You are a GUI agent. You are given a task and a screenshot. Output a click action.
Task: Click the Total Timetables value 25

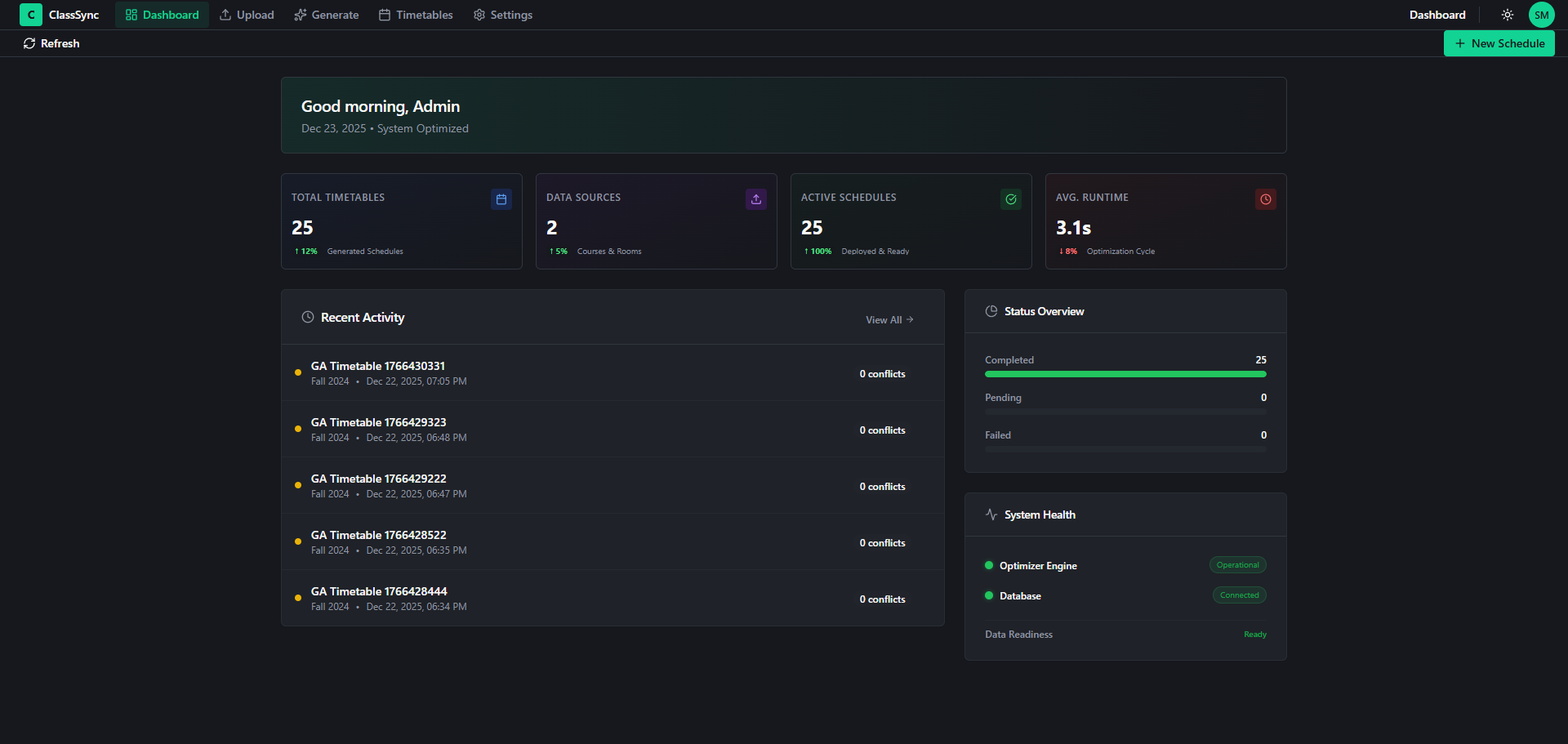click(x=302, y=228)
